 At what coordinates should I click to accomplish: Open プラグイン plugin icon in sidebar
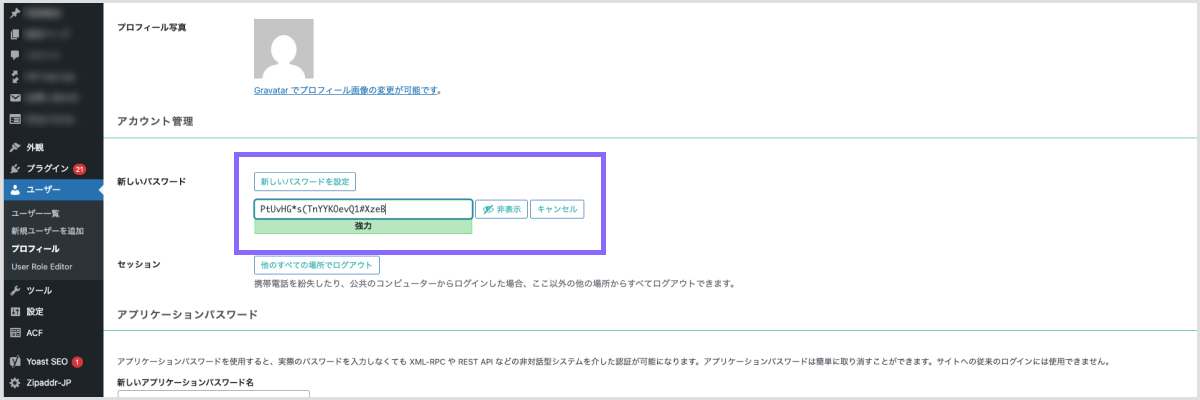pos(16,168)
